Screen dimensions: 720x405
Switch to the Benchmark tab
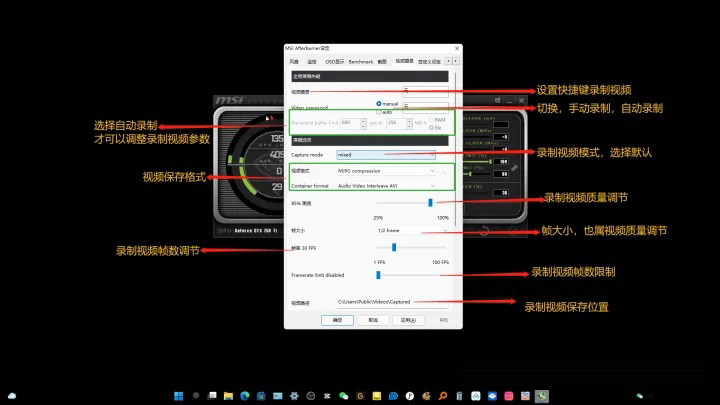click(361, 62)
